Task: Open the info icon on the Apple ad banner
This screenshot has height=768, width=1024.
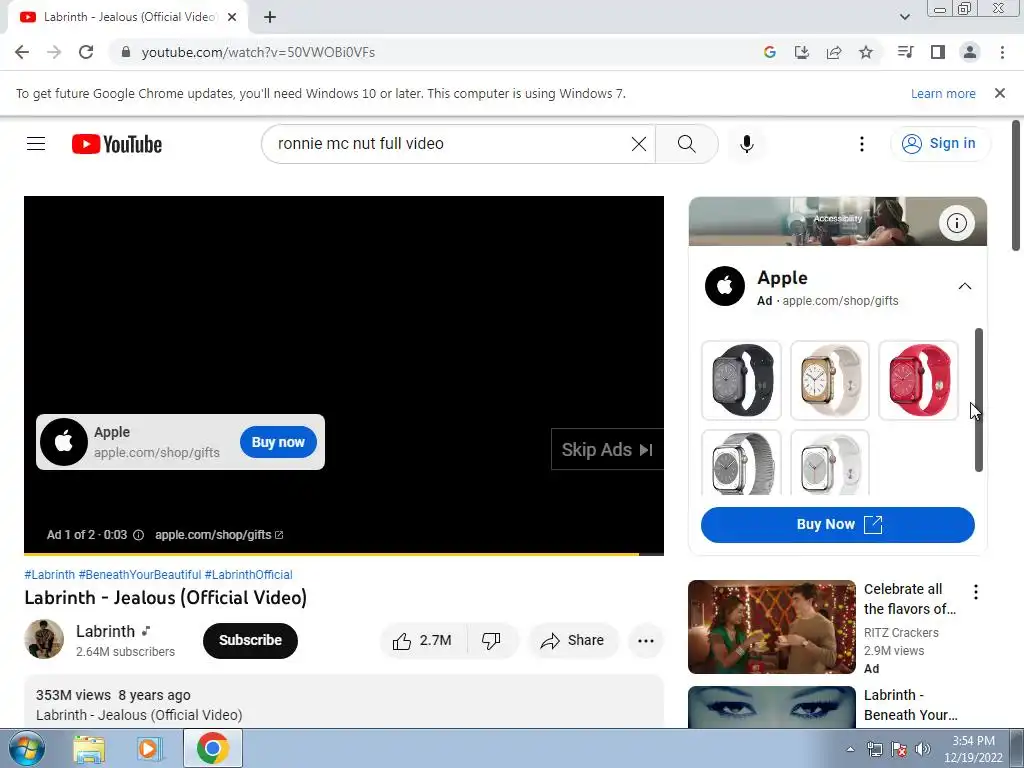Action: [x=956, y=223]
